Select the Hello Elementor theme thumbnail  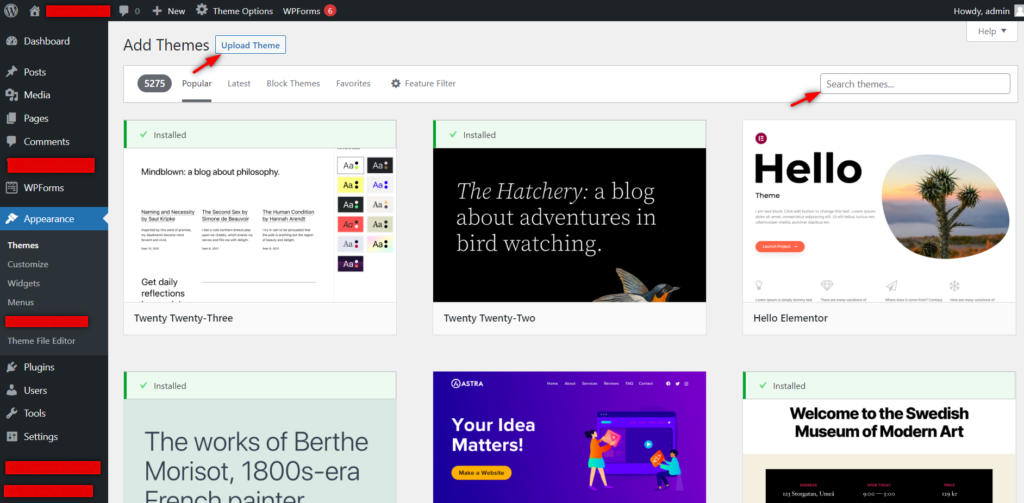pos(879,225)
